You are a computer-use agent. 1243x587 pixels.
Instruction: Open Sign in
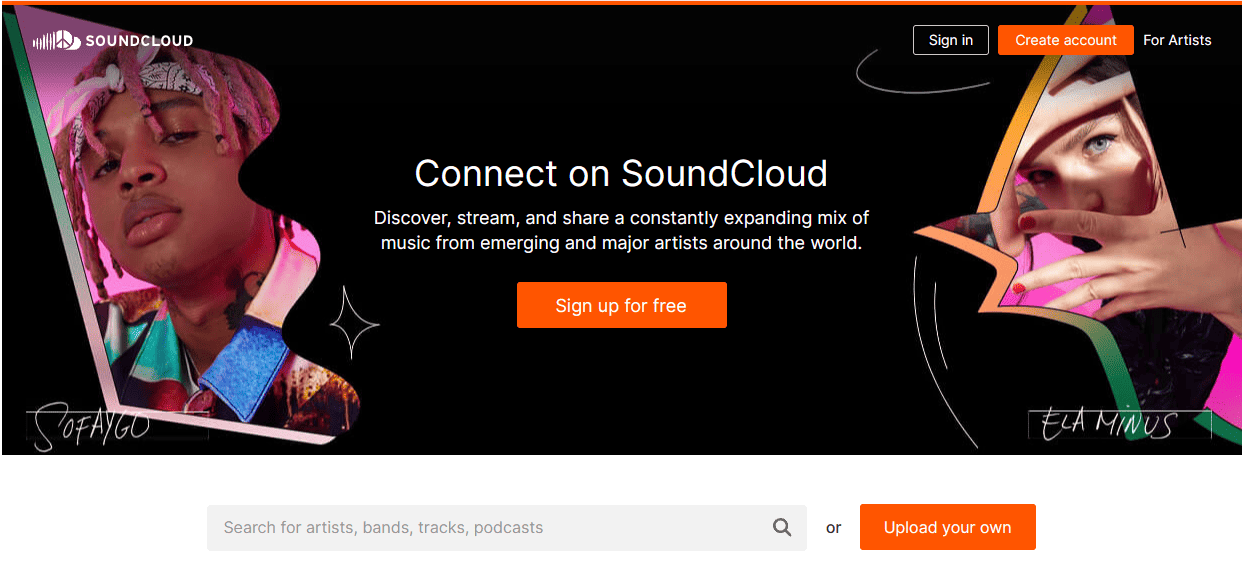click(x=949, y=40)
